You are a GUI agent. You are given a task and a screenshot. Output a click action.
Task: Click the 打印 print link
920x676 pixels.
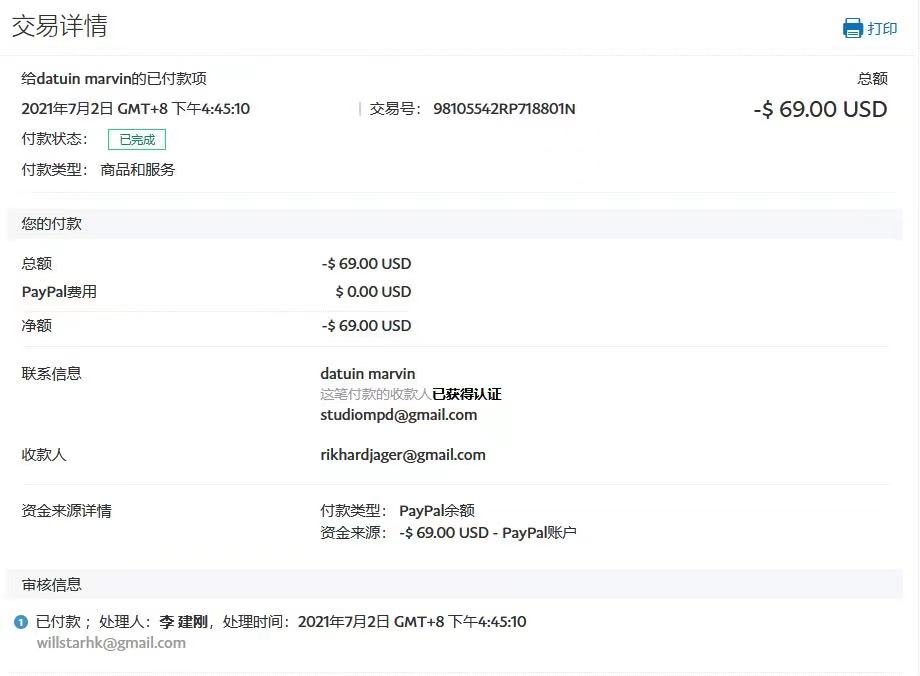[882, 28]
